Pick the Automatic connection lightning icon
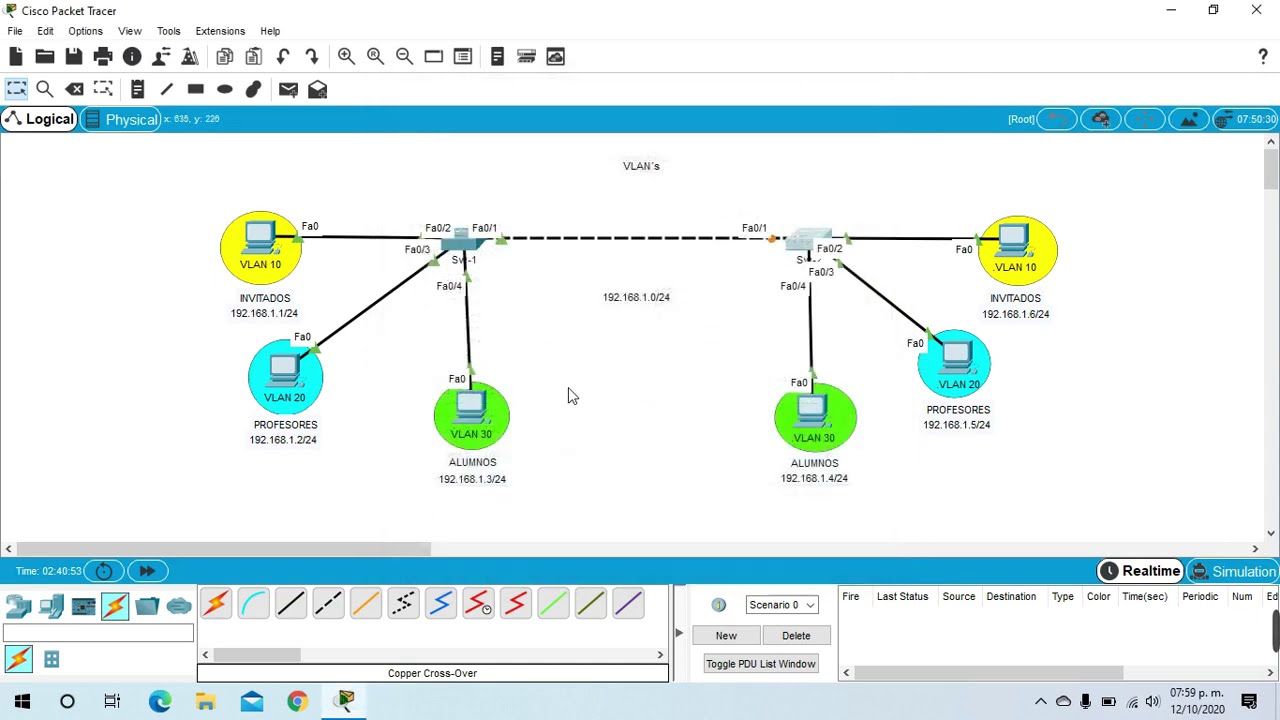Screen dimensions: 1280x720 (215, 604)
